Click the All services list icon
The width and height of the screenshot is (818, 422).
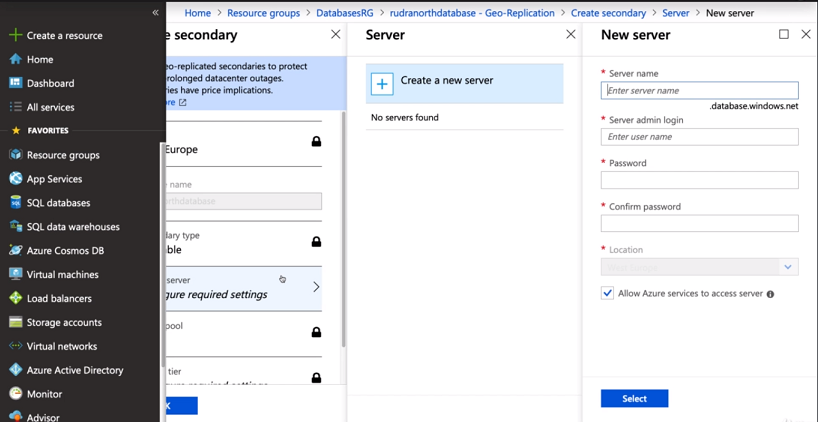[x=16, y=107]
